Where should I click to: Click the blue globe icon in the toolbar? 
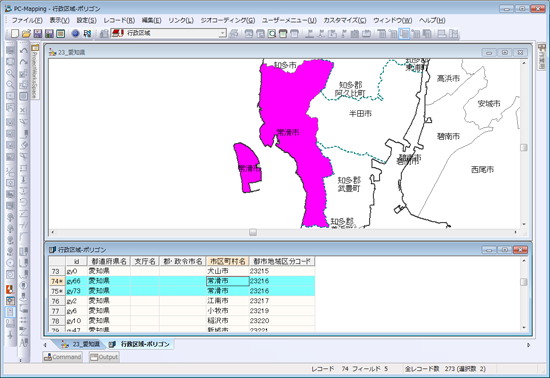point(75,33)
